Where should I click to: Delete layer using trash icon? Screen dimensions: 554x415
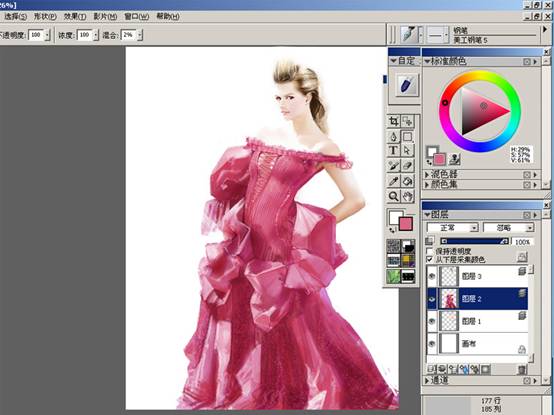pos(521,370)
